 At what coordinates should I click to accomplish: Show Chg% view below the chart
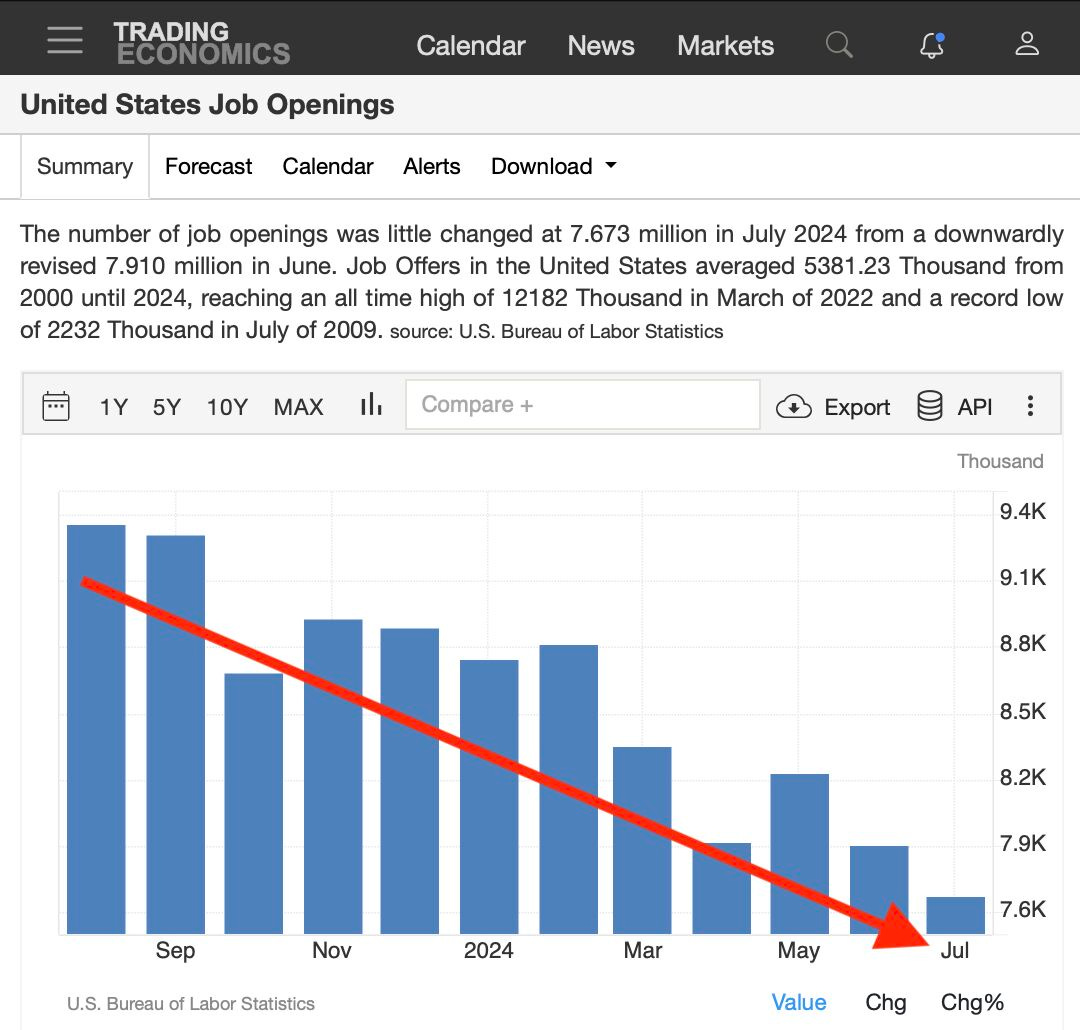point(972,1002)
